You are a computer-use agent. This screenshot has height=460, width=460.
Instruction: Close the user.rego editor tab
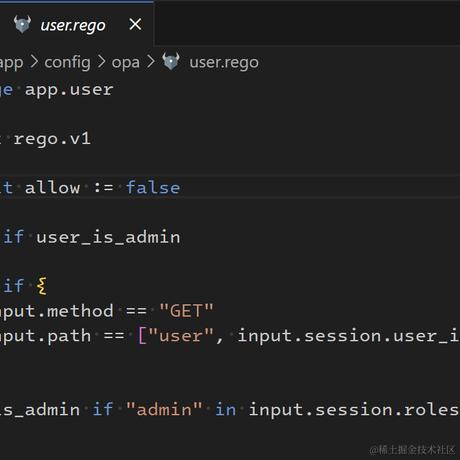pos(135,24)
